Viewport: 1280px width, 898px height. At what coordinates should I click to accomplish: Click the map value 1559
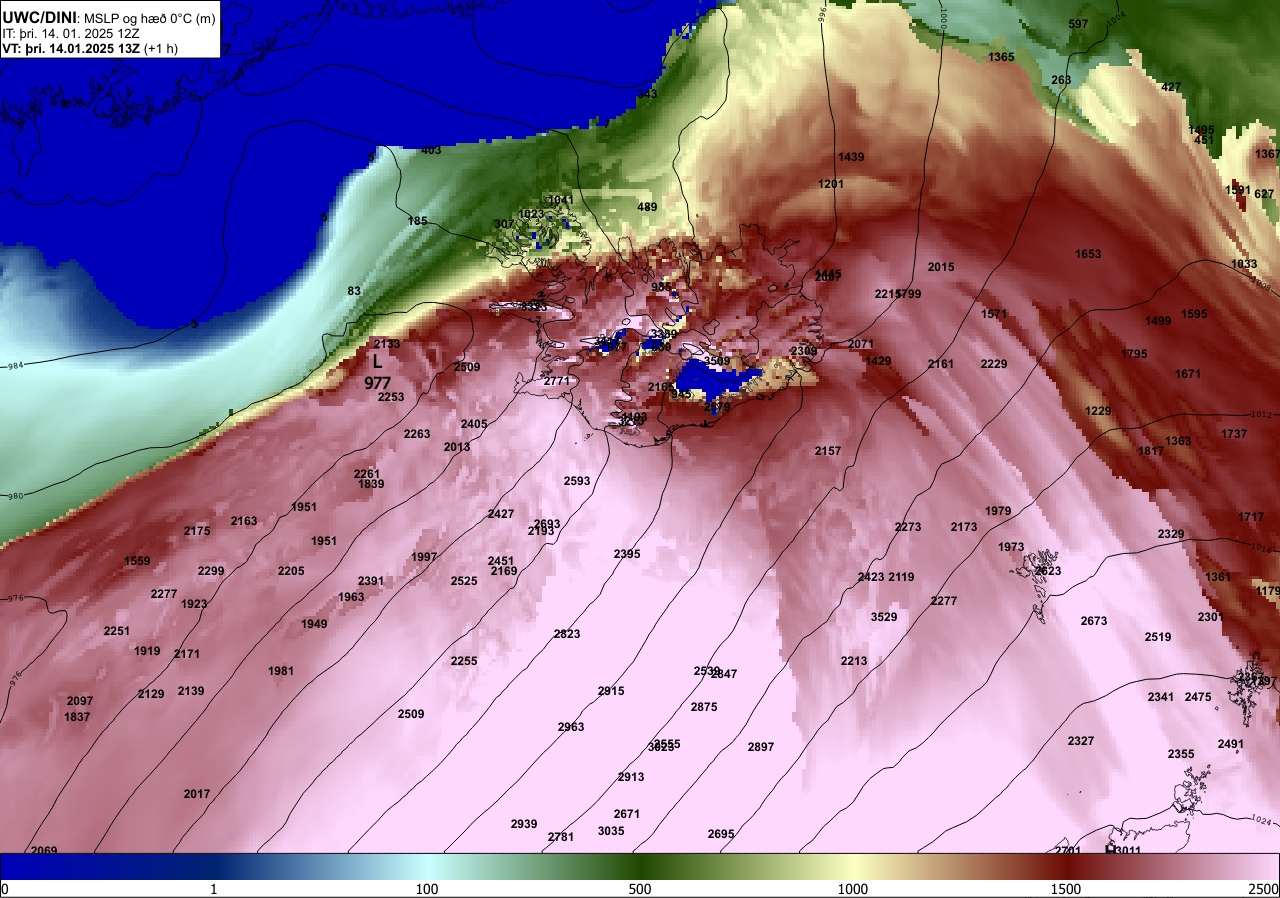(137, 561)
